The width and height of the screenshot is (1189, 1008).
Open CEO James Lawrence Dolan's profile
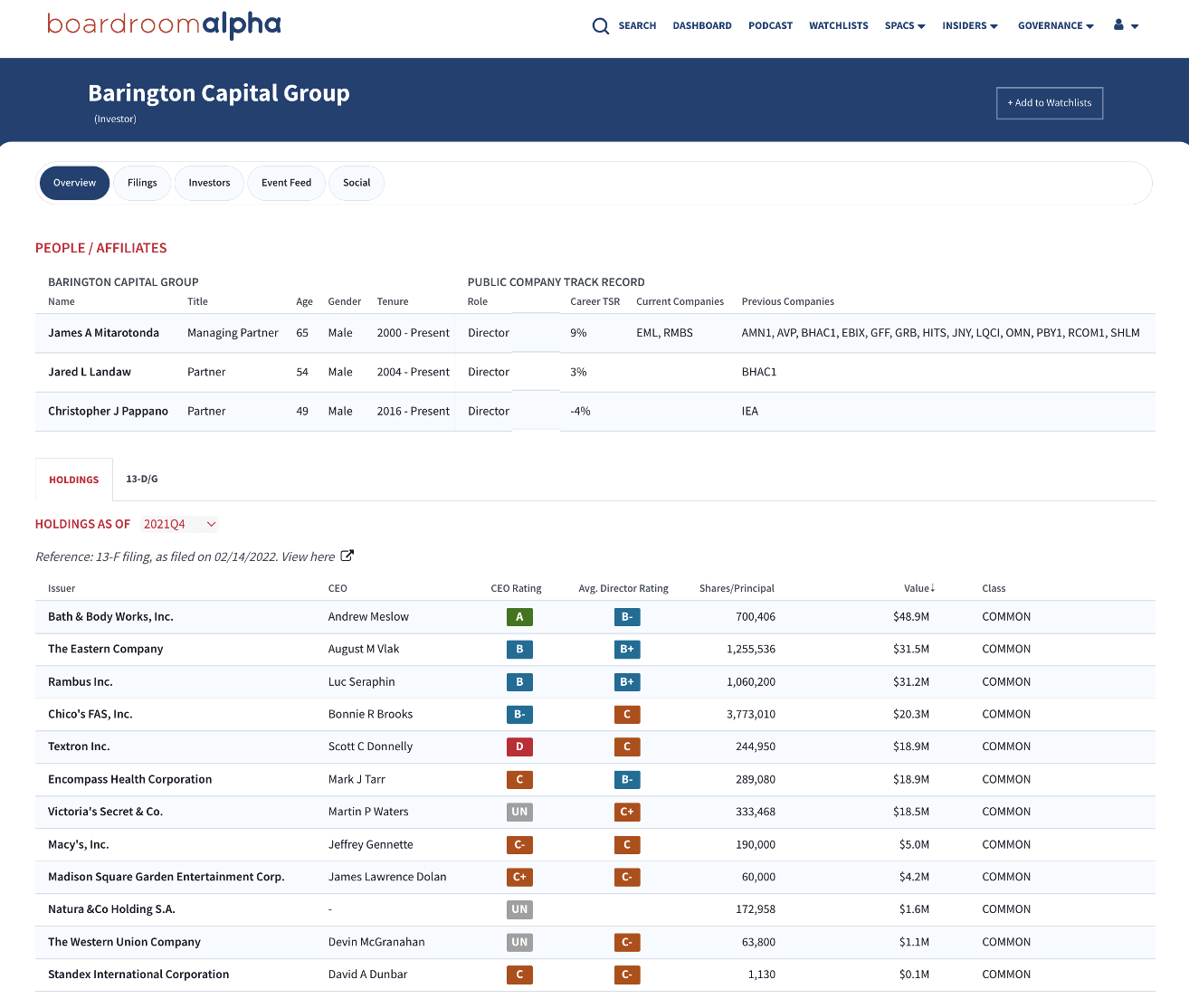click(x=387, y=878)
